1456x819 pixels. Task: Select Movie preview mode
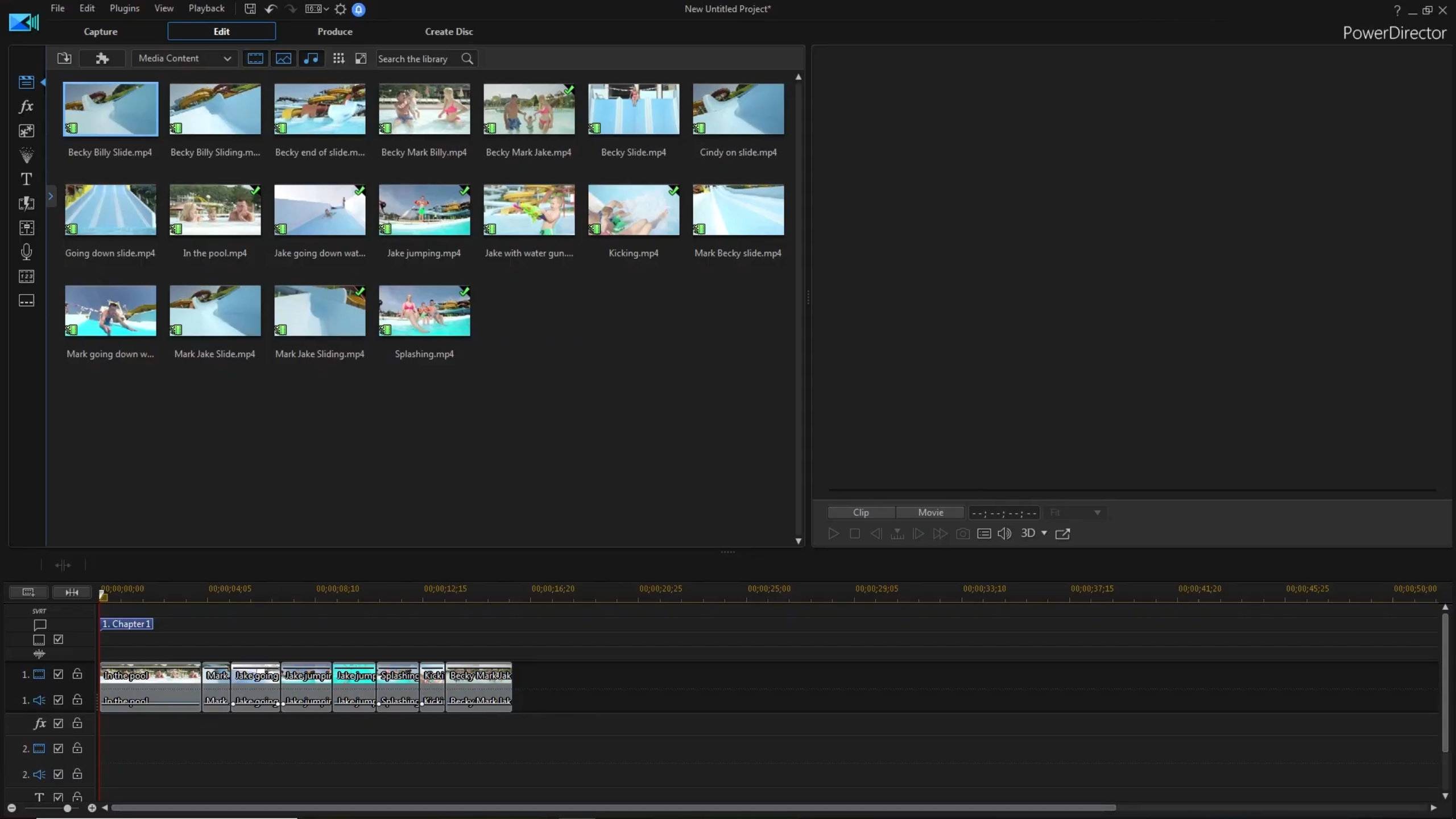tap(930, 512)
